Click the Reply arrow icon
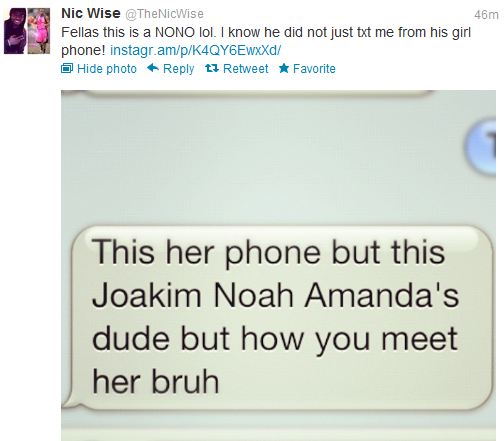Image resolution: width=504 pixels, height=441 pixels. click(153, 68)
